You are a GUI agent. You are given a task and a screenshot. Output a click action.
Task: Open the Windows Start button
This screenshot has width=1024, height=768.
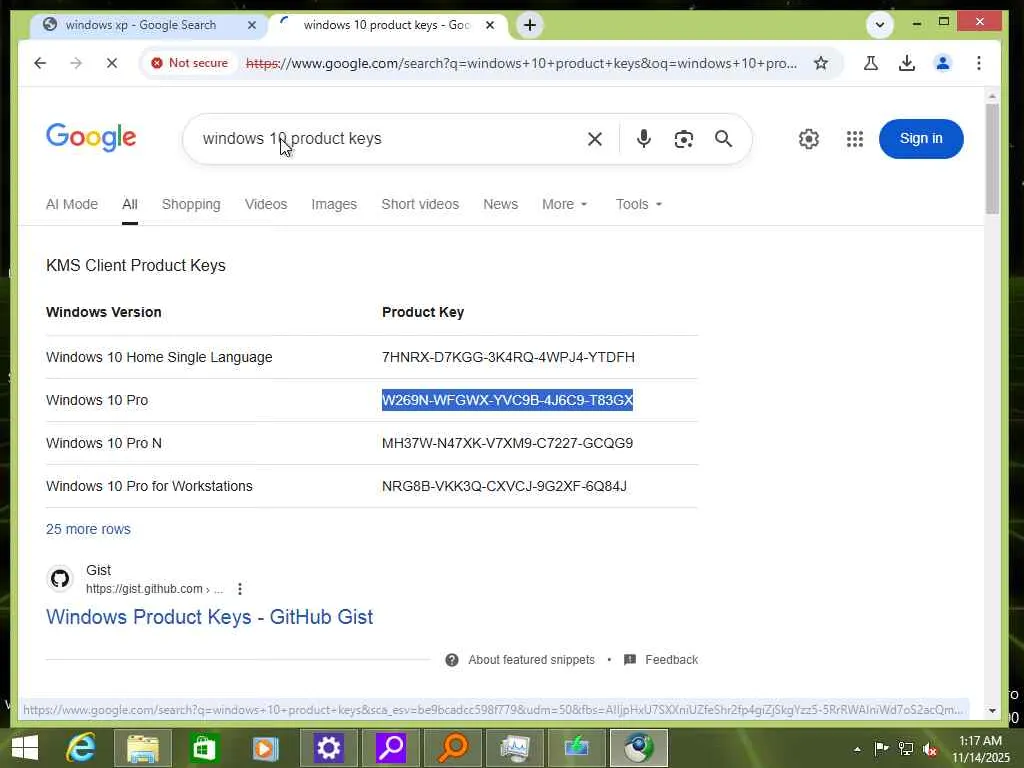pyautogui.click(x=25, y=748)
